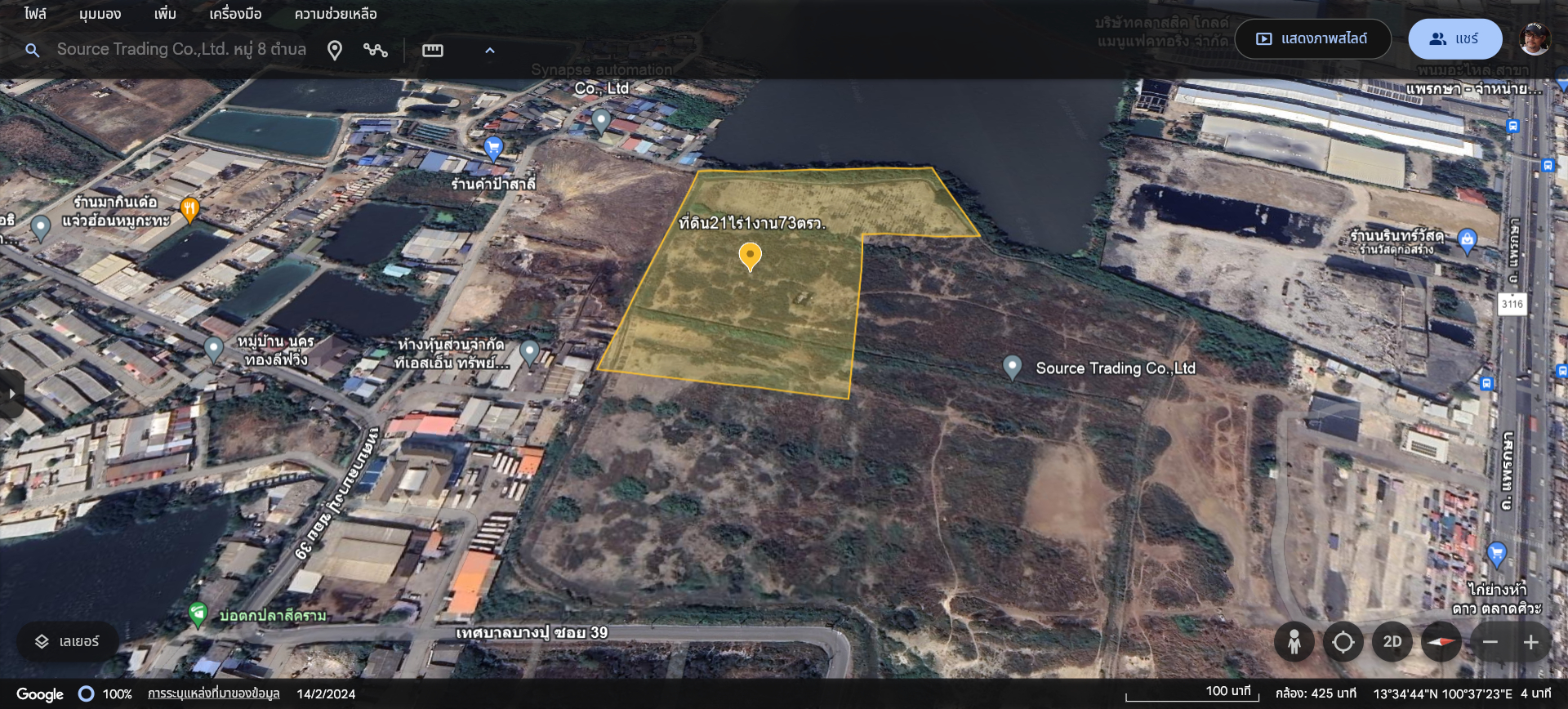Click the 3116 road number shield
The height and width of the screenshot is (709, 1568).
1512,304
